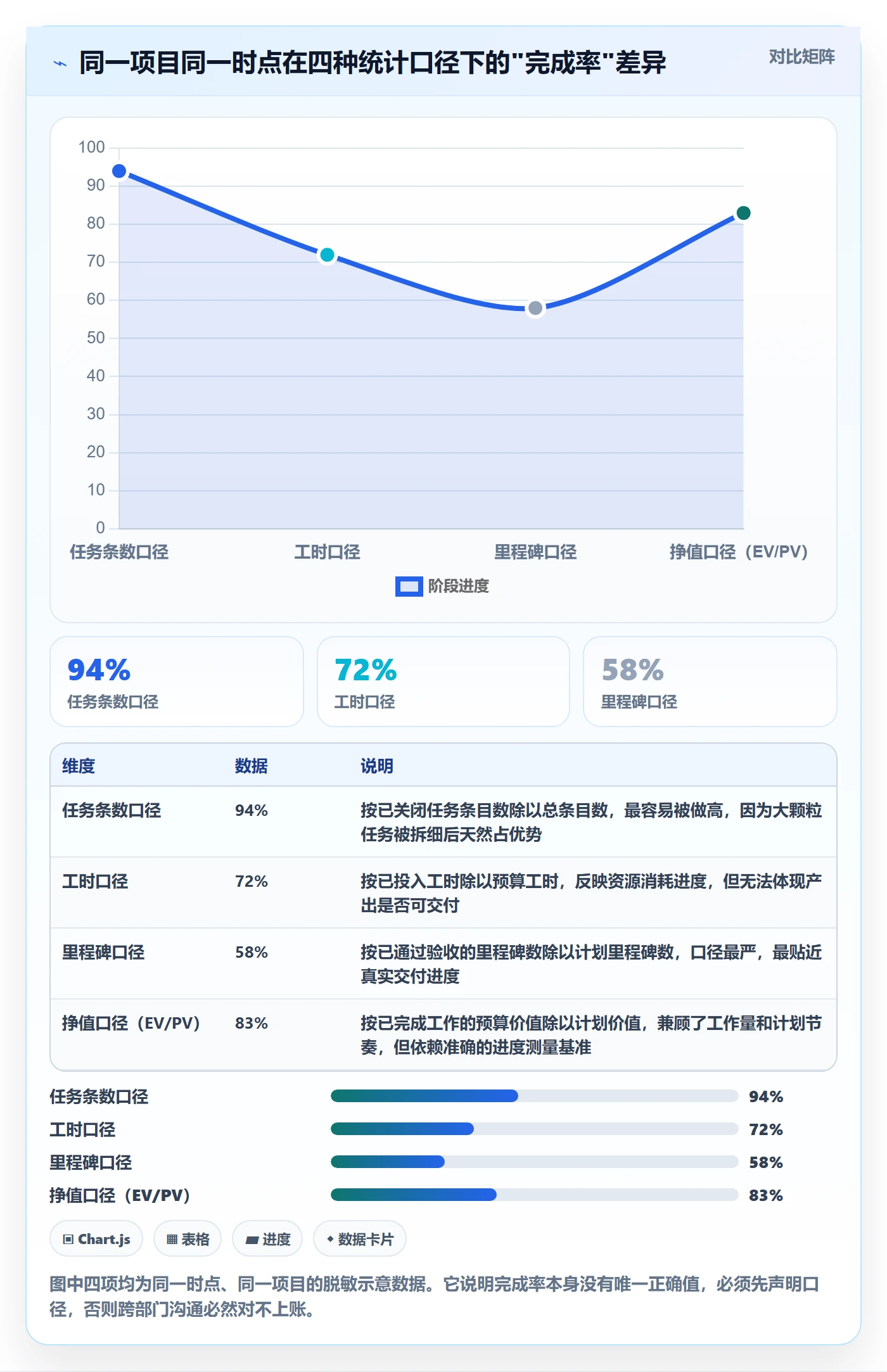The image size is (887, 1372).
Task: Open the 72% 工时口径 stat card
Action: point(443,682)
